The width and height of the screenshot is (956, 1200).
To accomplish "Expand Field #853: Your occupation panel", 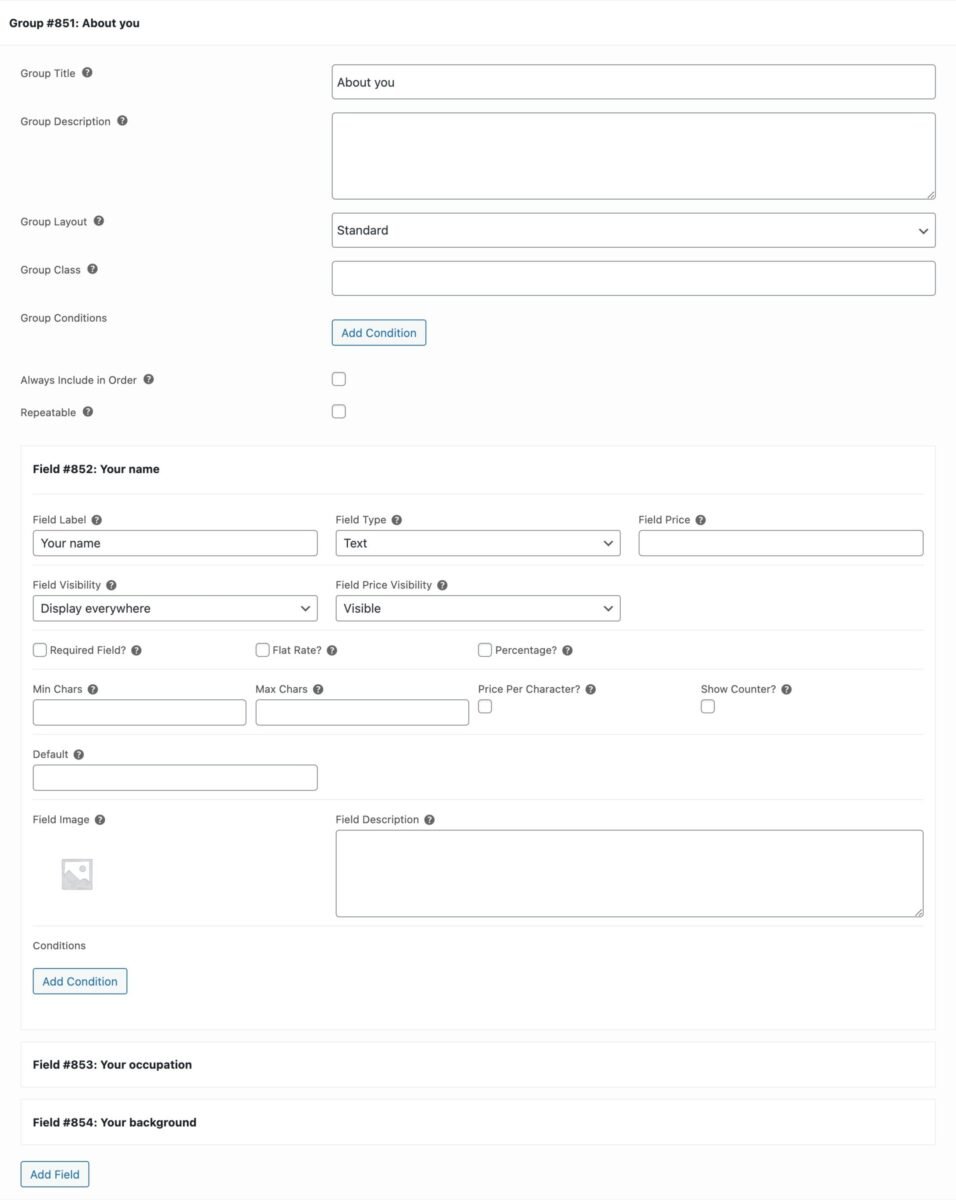I will pos(478,1065).
